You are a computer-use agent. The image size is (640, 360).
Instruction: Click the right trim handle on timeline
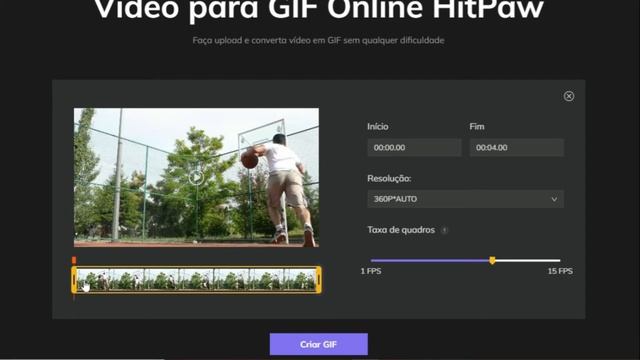point(318,280)
